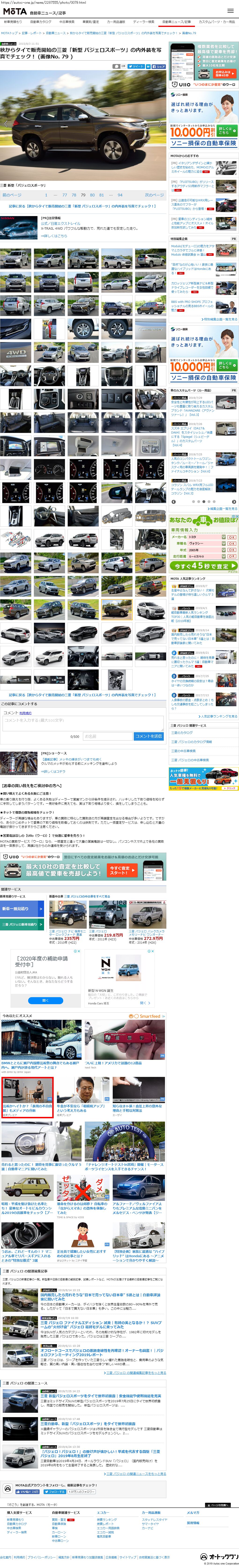Go to page 94 of photos
Image resolution: width=239 pixels, height=1568 pixels.
pos(120,196)
